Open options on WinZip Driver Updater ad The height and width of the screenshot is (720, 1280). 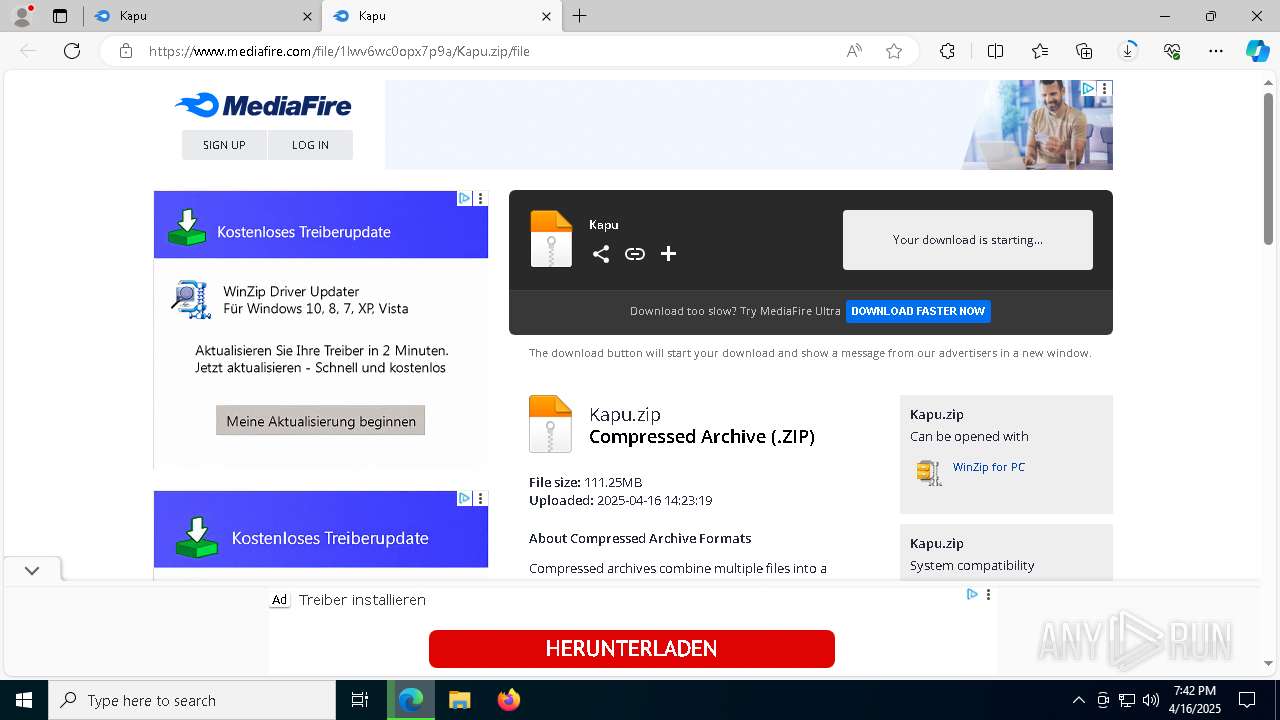point(481,198)
